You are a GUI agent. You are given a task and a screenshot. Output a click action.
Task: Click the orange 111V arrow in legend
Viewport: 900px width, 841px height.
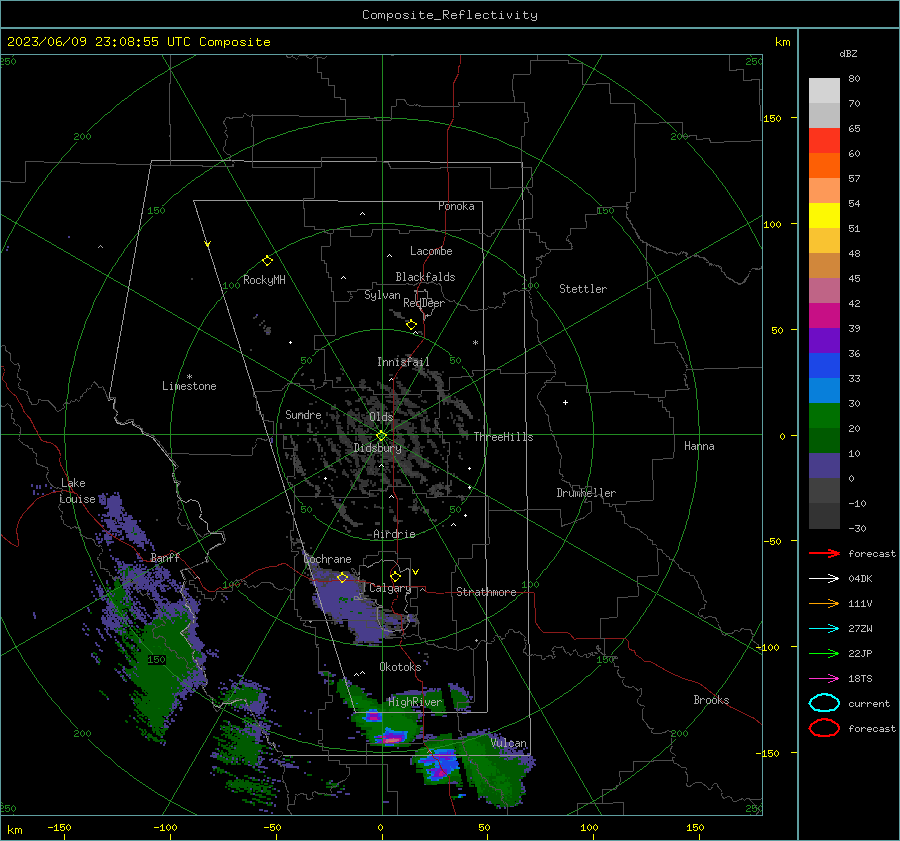[824, 603]
